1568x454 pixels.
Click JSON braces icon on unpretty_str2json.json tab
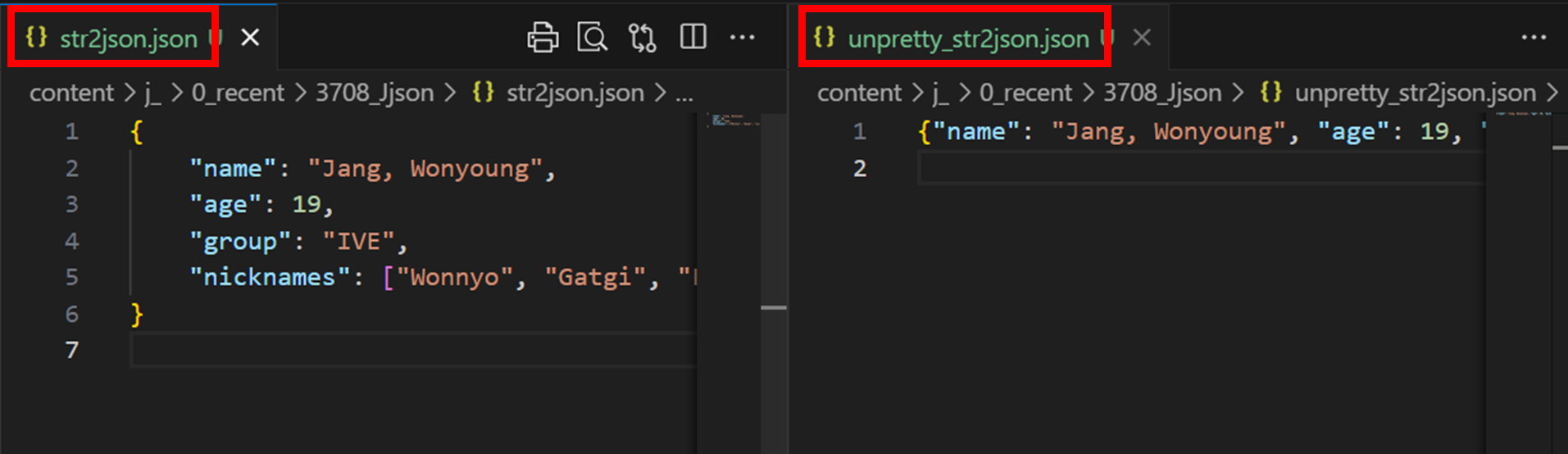click(825, 38)
